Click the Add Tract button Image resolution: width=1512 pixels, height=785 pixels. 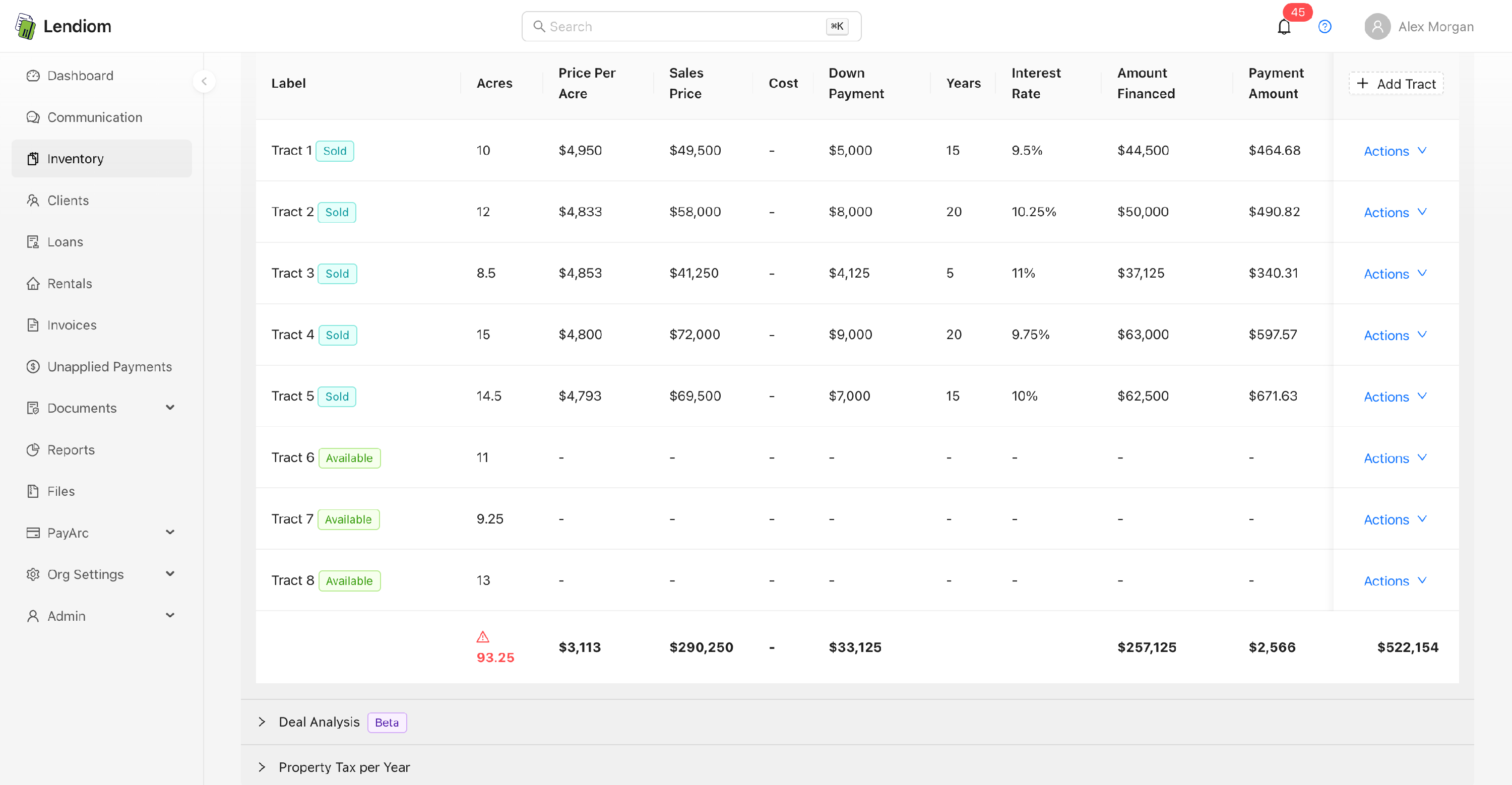click(1396, 84)
